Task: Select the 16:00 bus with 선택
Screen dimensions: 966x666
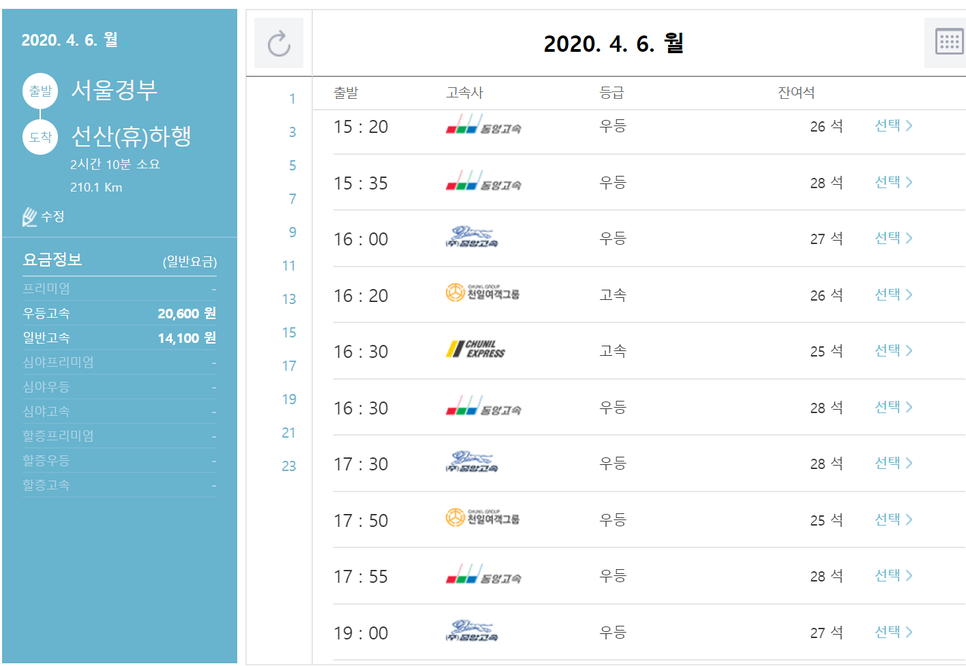Action: (893, 238)
